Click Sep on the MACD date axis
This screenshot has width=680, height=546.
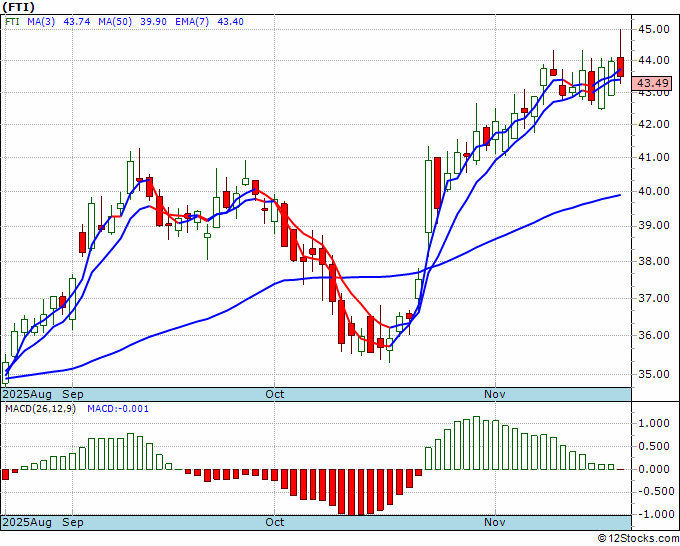tap(73, 522)
